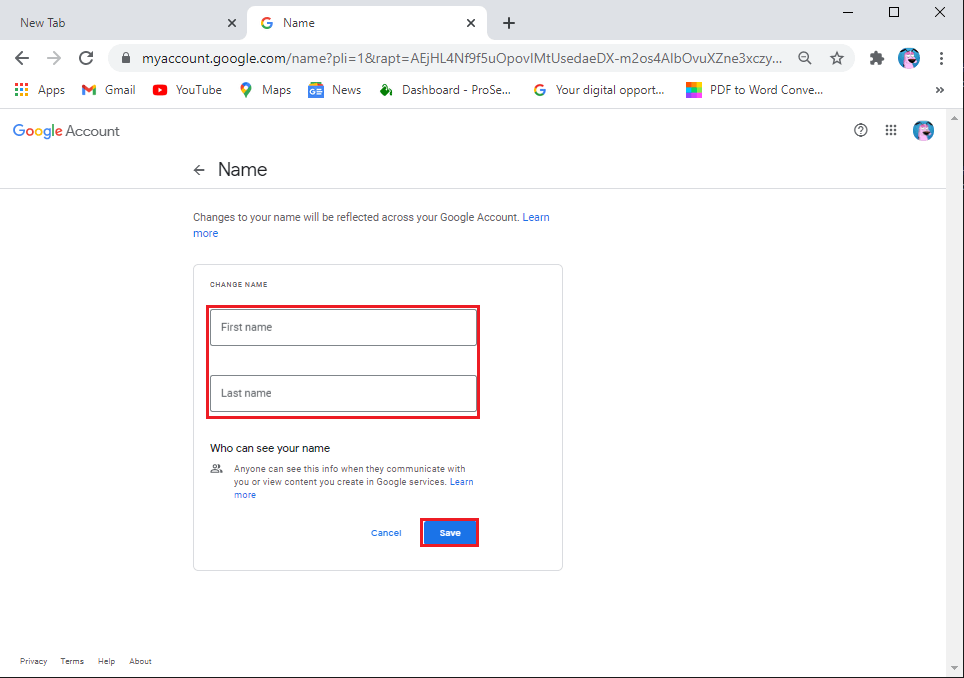Click the Save button
Screen dimensions: 964x678
tap(450, 533)
